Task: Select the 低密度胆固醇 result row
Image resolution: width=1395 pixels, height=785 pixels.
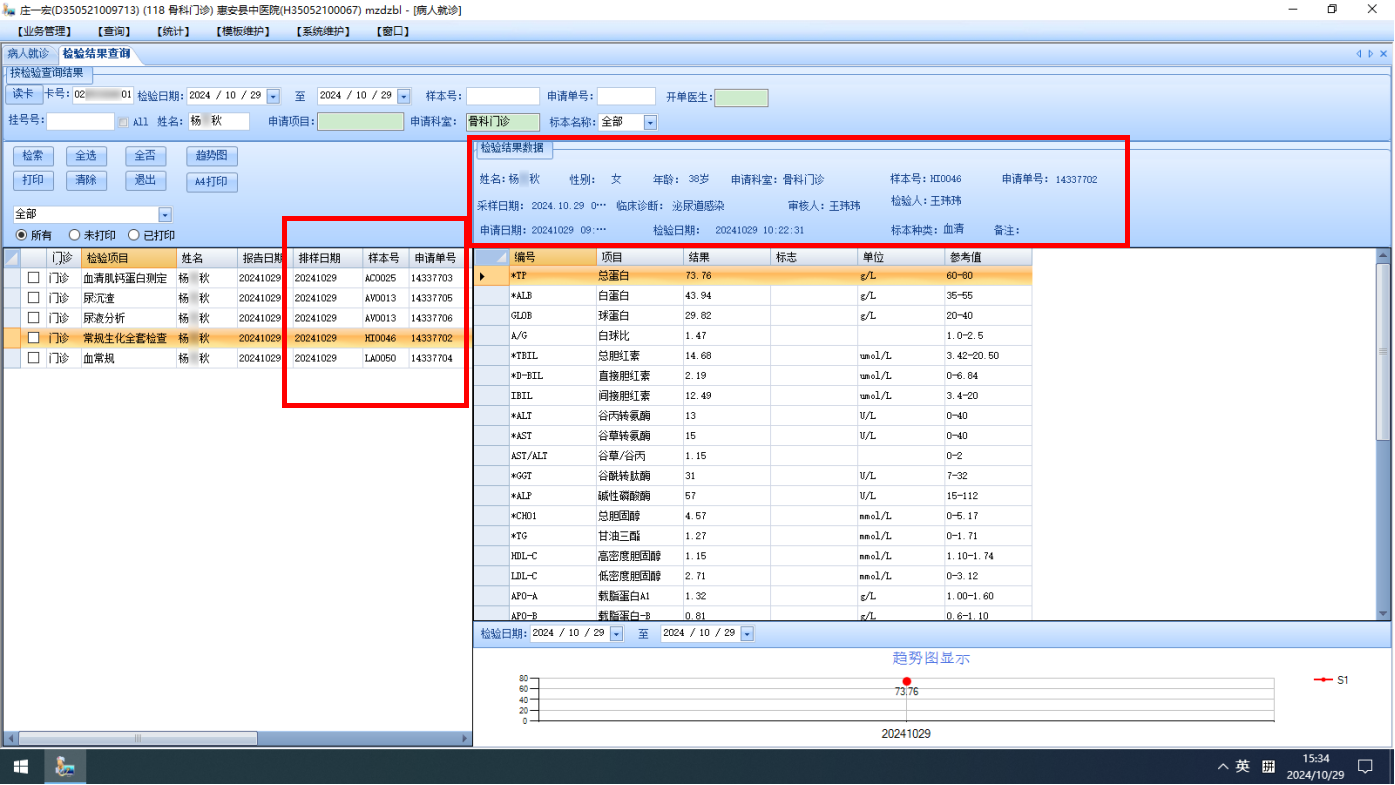Action: click(753, 576)
